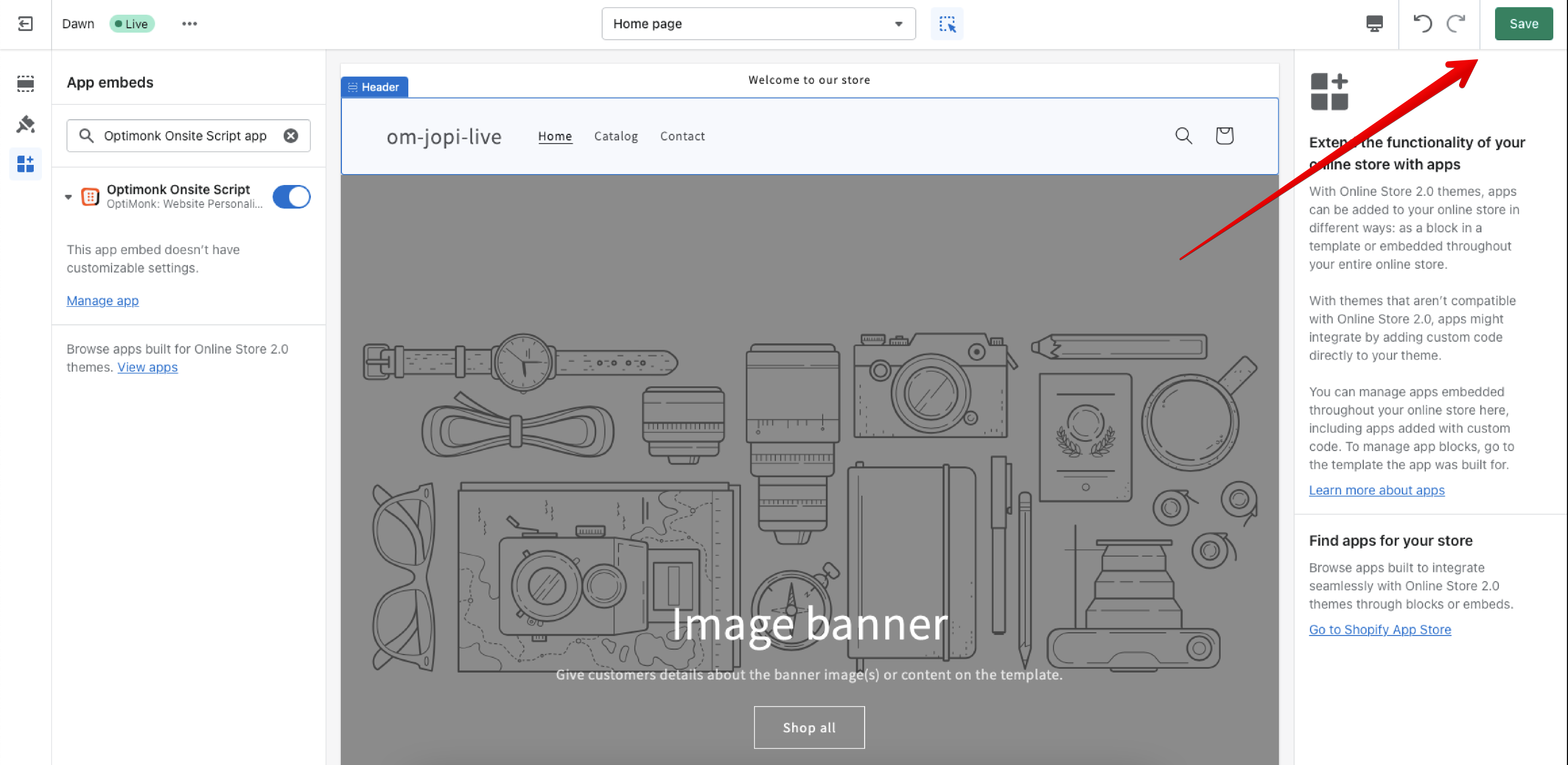Image resolution: width=1568 pixels, height=765 pixels.
Task: Focus the app embeds search input
Action: [185, 135]
